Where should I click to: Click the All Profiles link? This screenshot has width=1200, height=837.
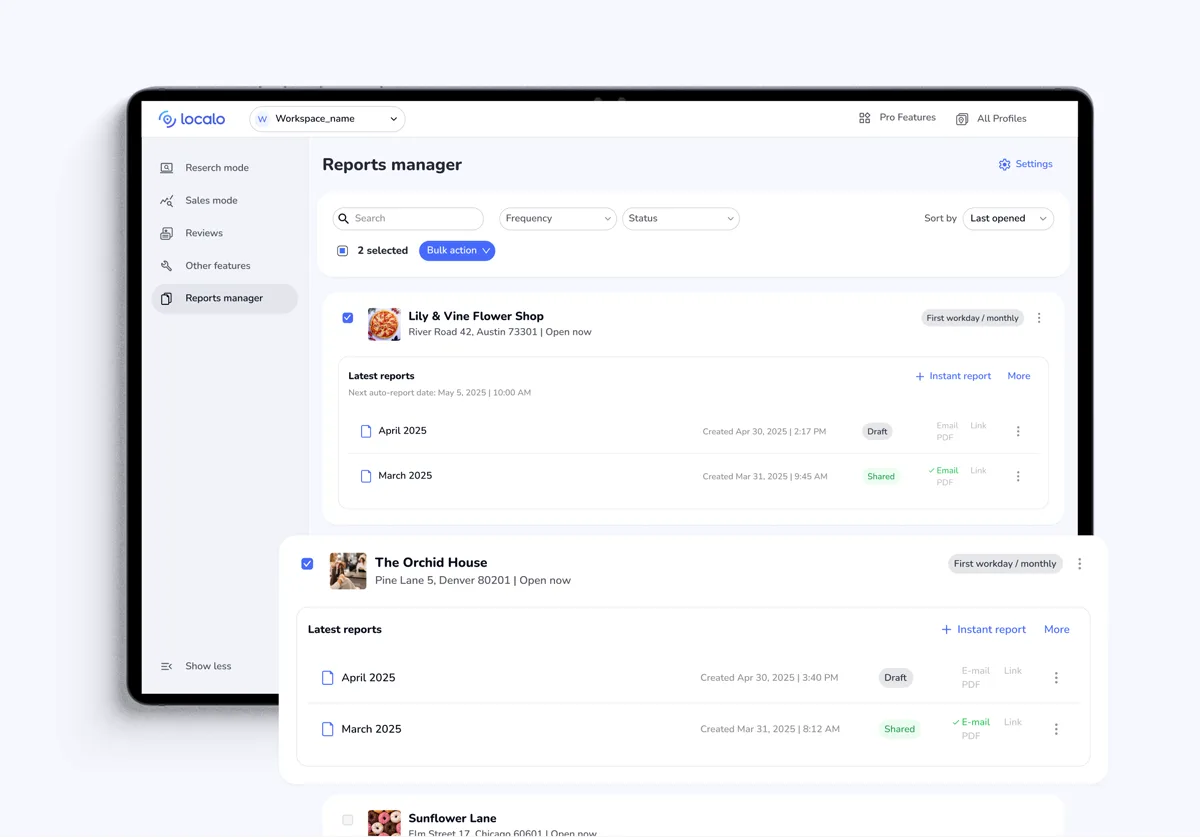[1002, 119]
